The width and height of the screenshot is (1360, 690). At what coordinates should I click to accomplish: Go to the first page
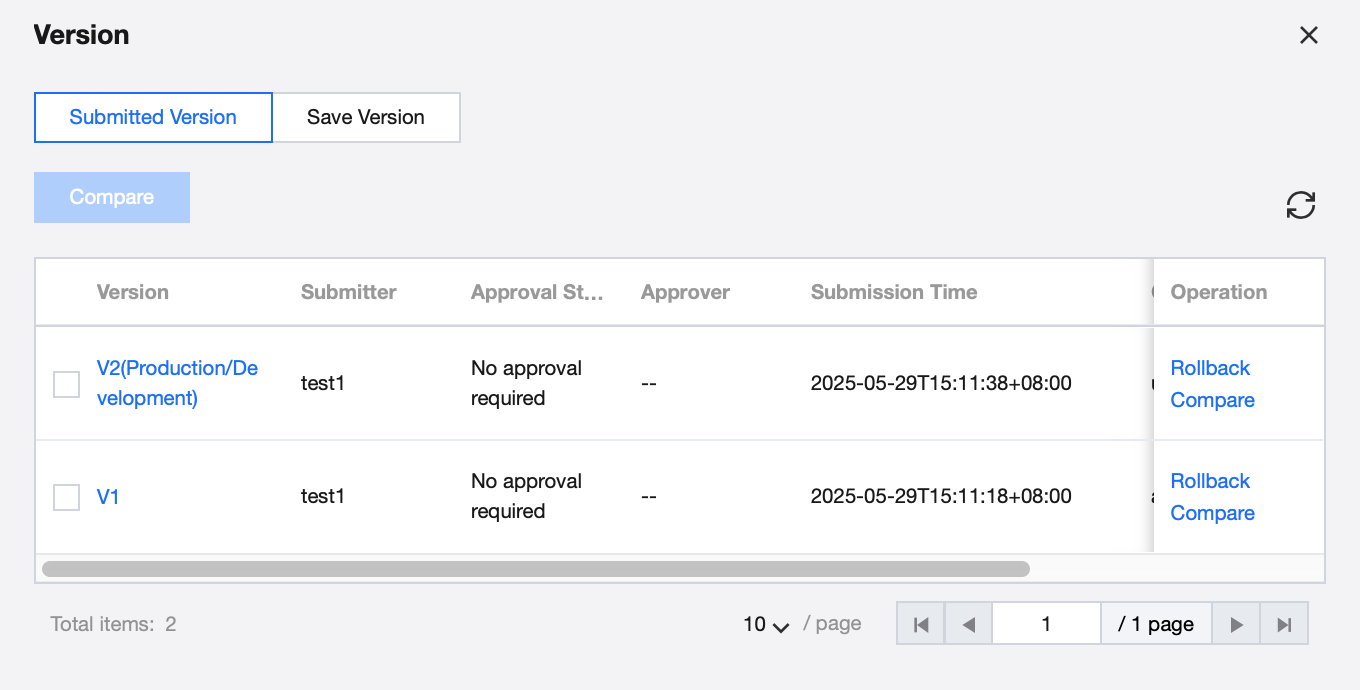[x=921, y=625]
